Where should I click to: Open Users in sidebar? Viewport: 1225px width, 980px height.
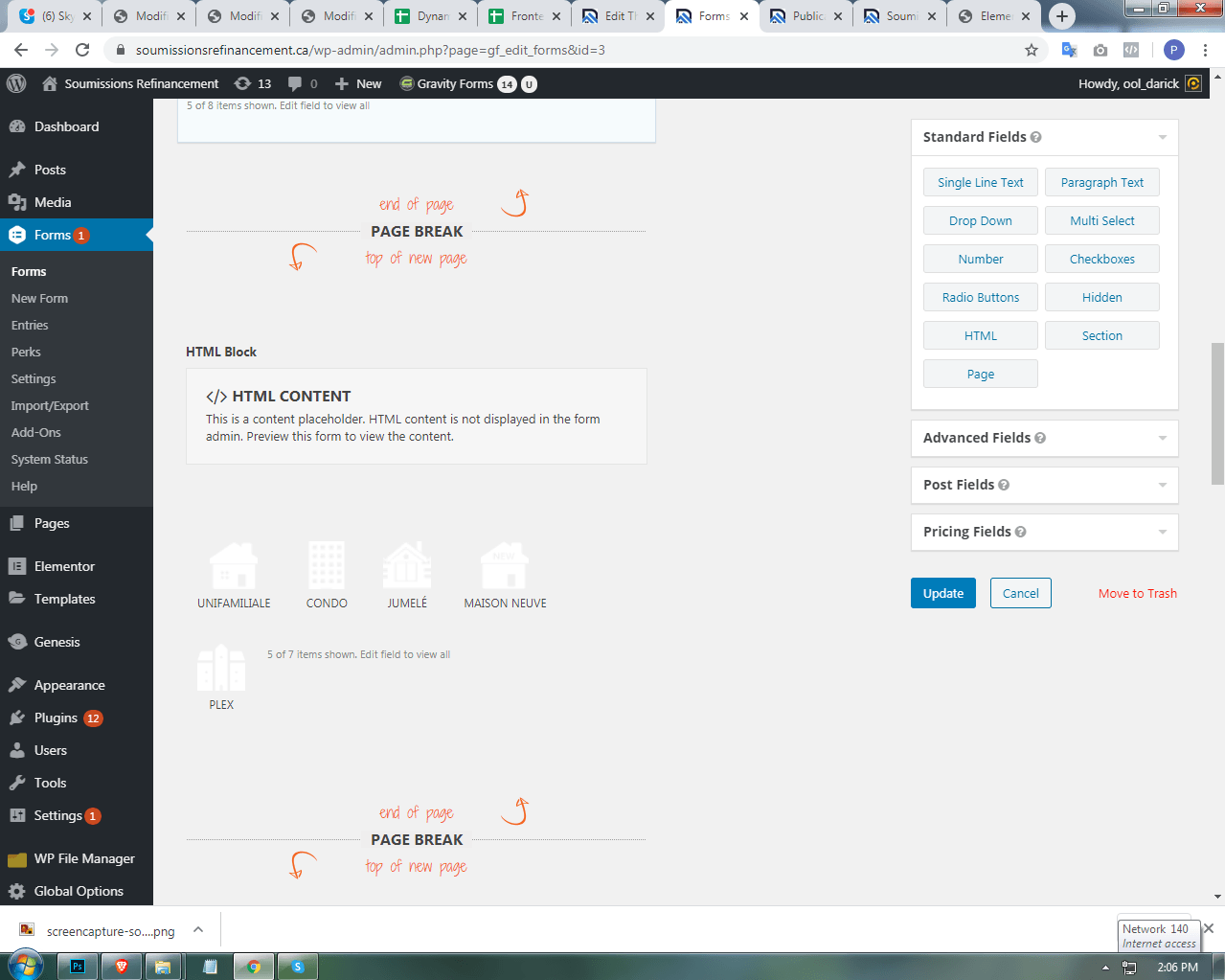77,750
